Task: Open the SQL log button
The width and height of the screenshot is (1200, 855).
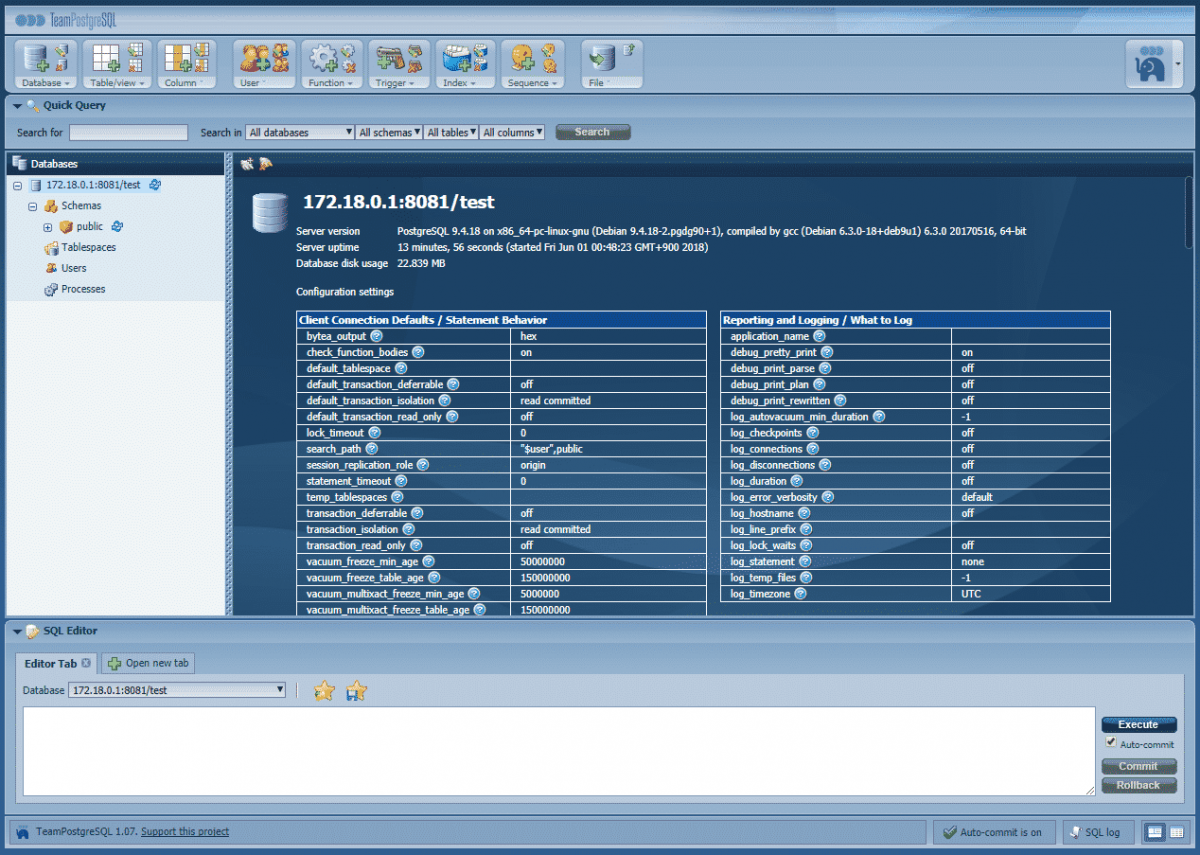Action: (x=1097, y=832)
